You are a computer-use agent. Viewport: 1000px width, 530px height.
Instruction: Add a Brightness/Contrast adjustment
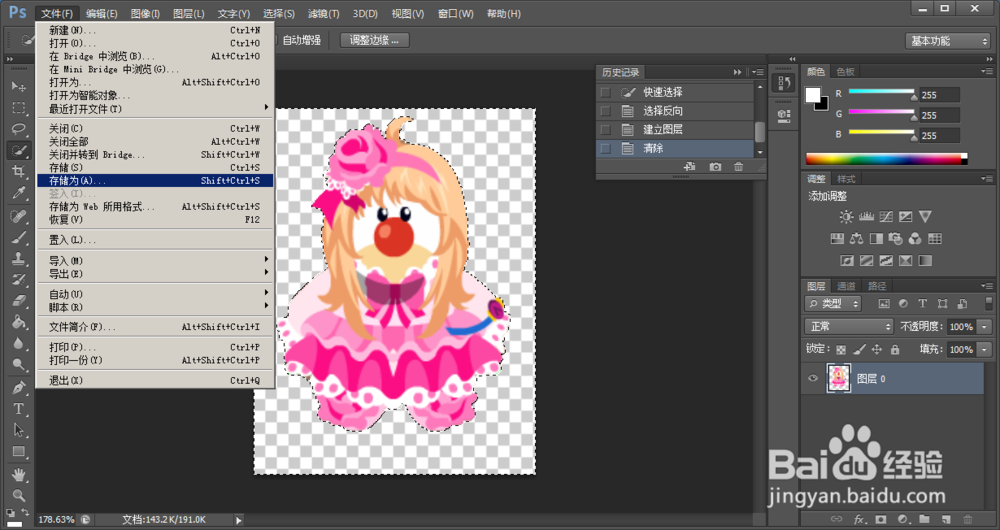(846, 217)
